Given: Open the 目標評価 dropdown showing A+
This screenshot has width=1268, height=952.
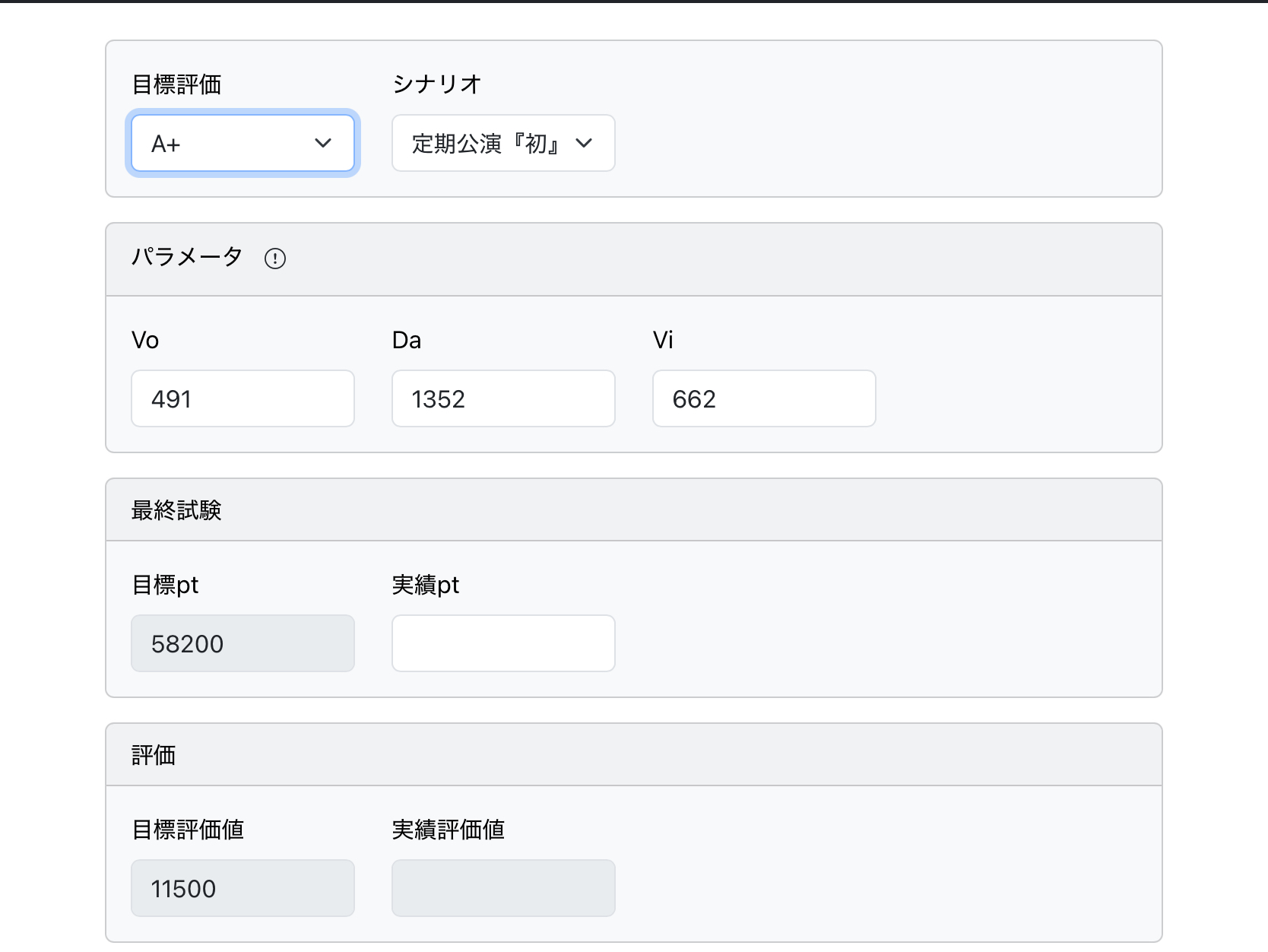Looking at the screenshot, I should (243, 144).
